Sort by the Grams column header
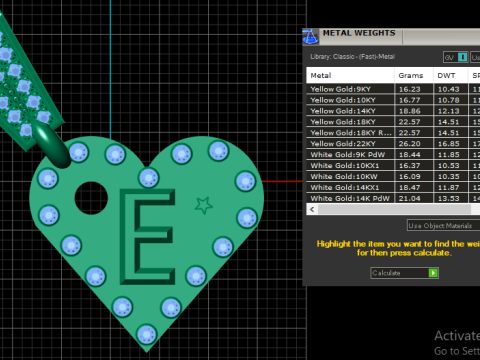This screenshot has width=480, height=360. (x=414, y=75)
